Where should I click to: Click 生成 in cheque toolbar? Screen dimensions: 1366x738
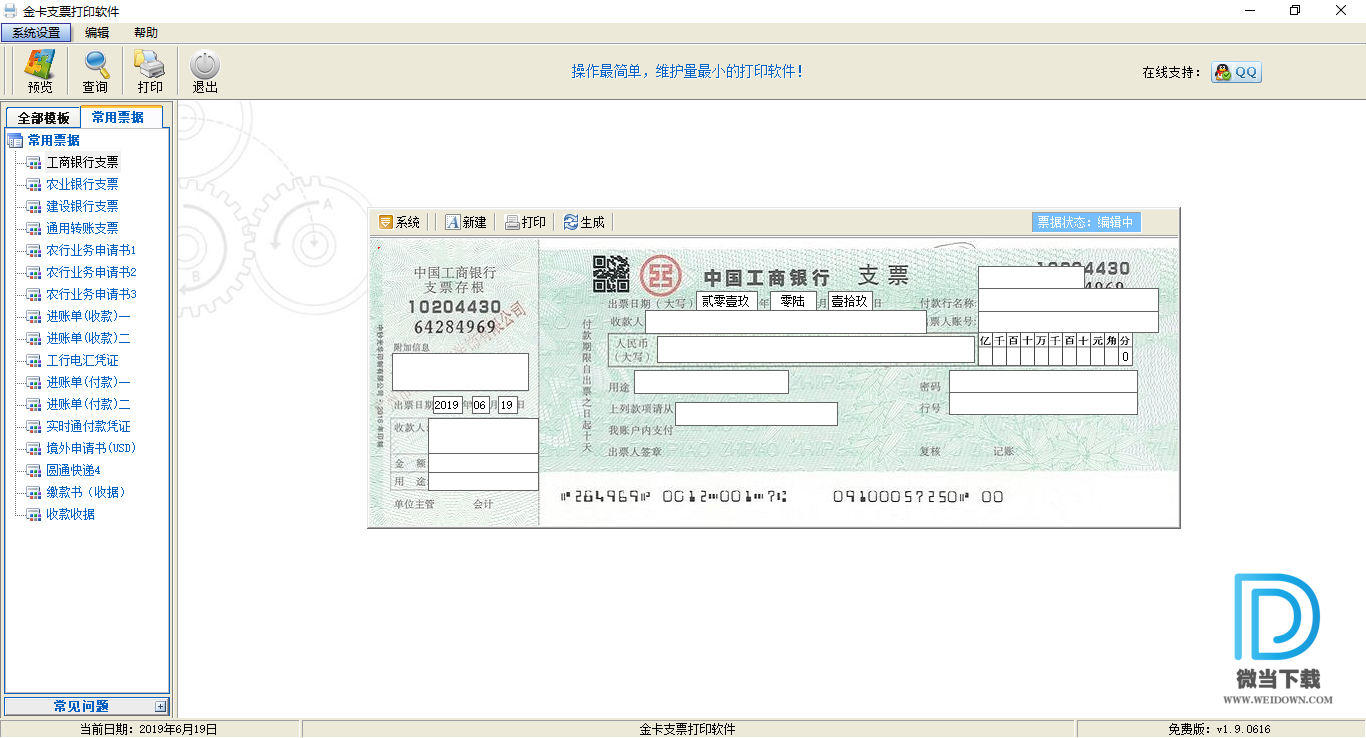tap(584, 222)
